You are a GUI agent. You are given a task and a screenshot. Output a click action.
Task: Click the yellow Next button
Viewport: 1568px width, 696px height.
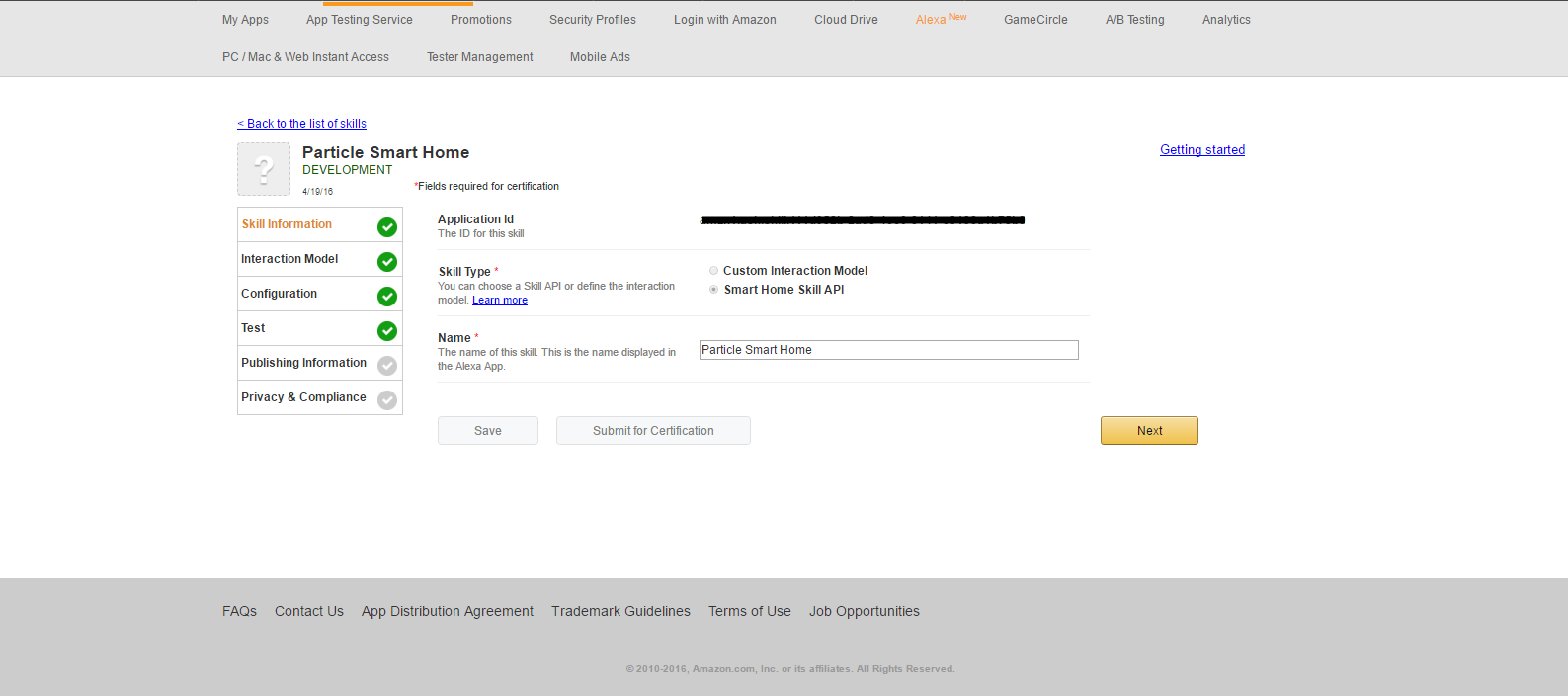1149,431
